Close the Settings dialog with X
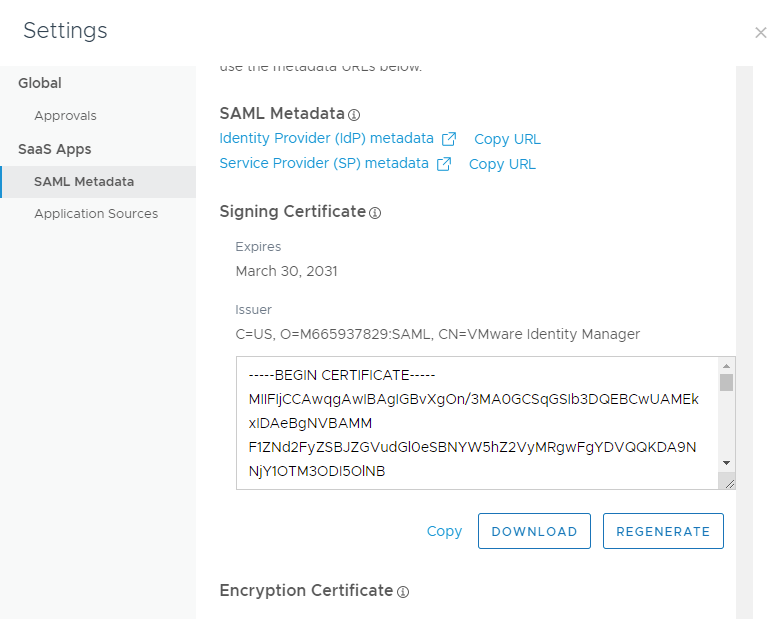Viewport: 775px width, 619px height. (x=760, y=33)
